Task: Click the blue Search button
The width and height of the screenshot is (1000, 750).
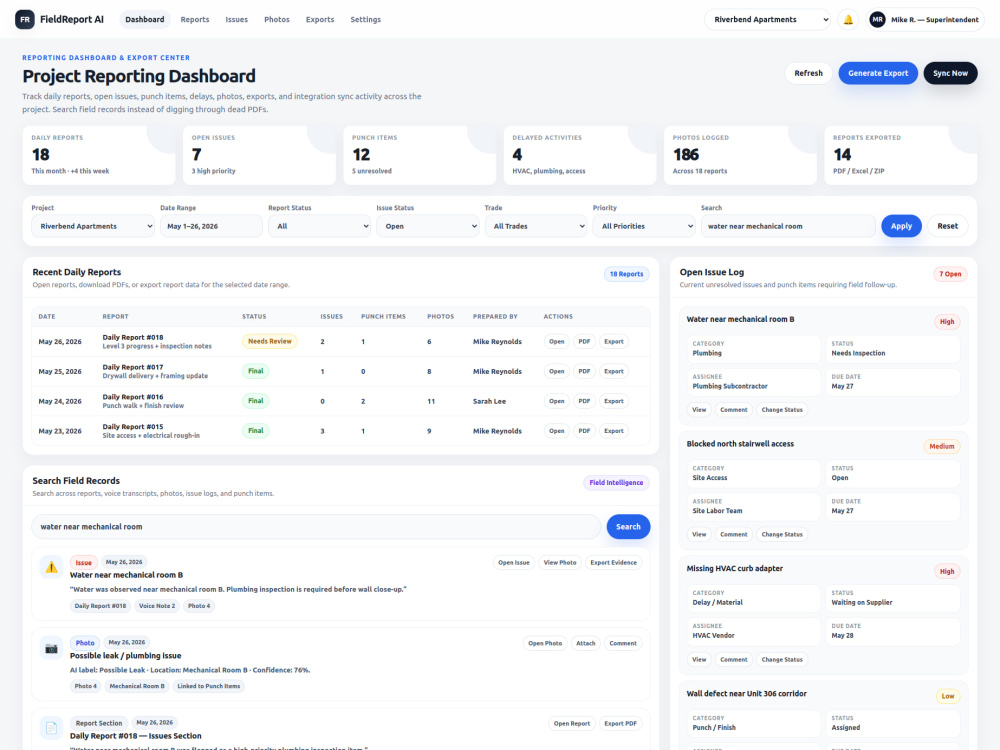Action: pos(628,527)
